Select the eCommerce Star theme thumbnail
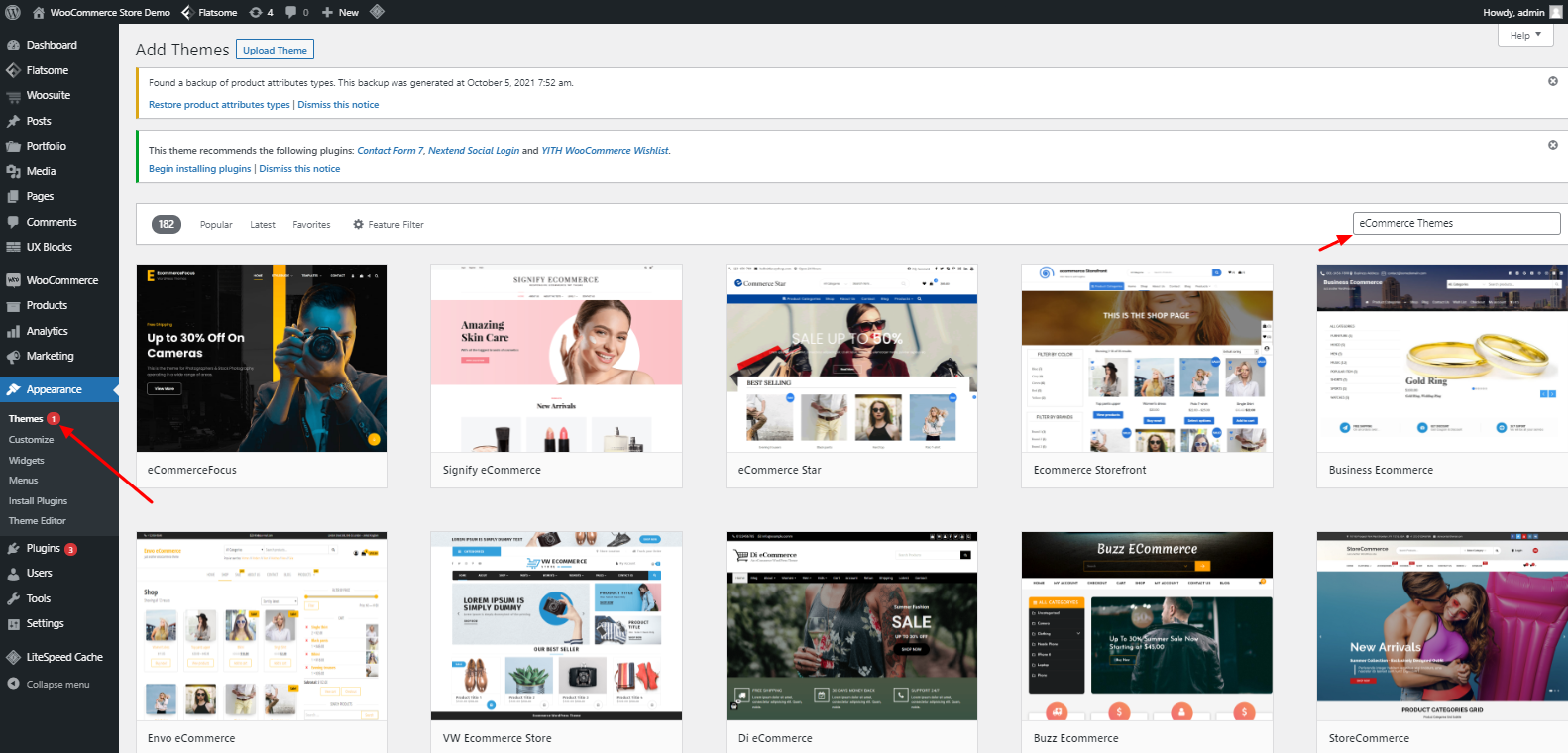 coord(851,358)
